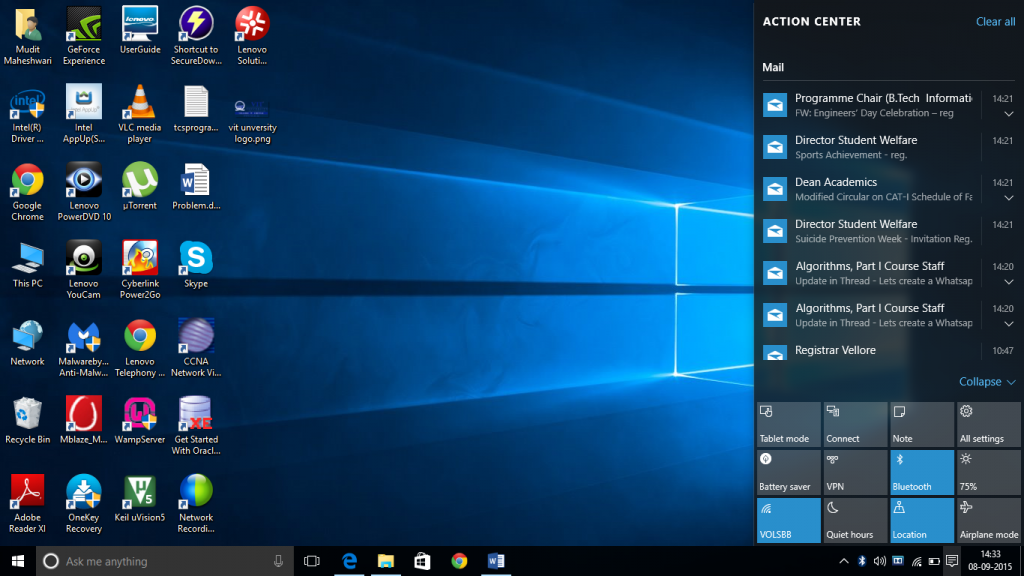Image resolution: width=1024 pixels, height=576 pixels.
Task: Open Microsoft Edge in the taskbar
Action: [x=350, y=561]
